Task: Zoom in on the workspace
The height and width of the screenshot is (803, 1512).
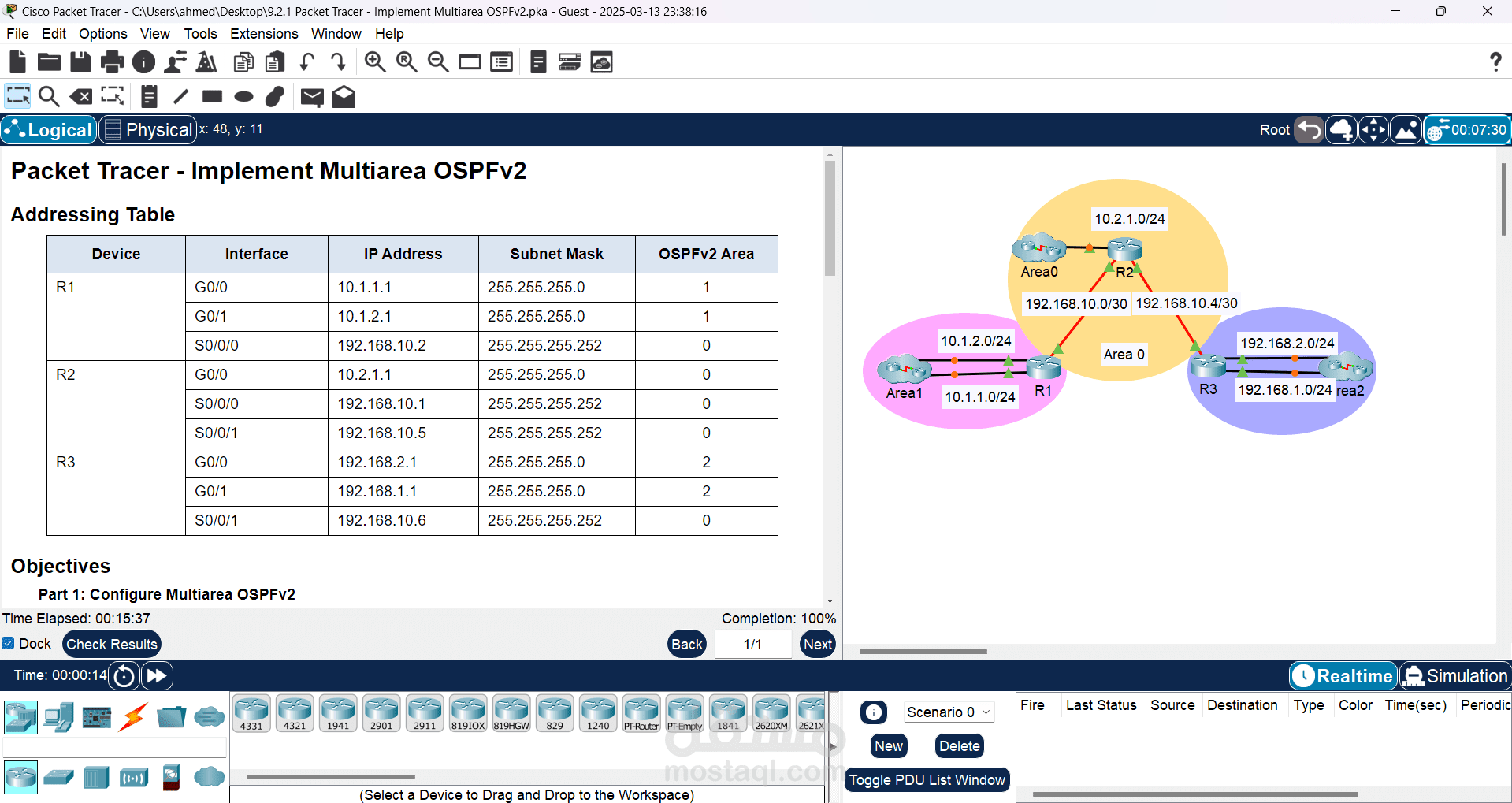Action: click(375, 61)
